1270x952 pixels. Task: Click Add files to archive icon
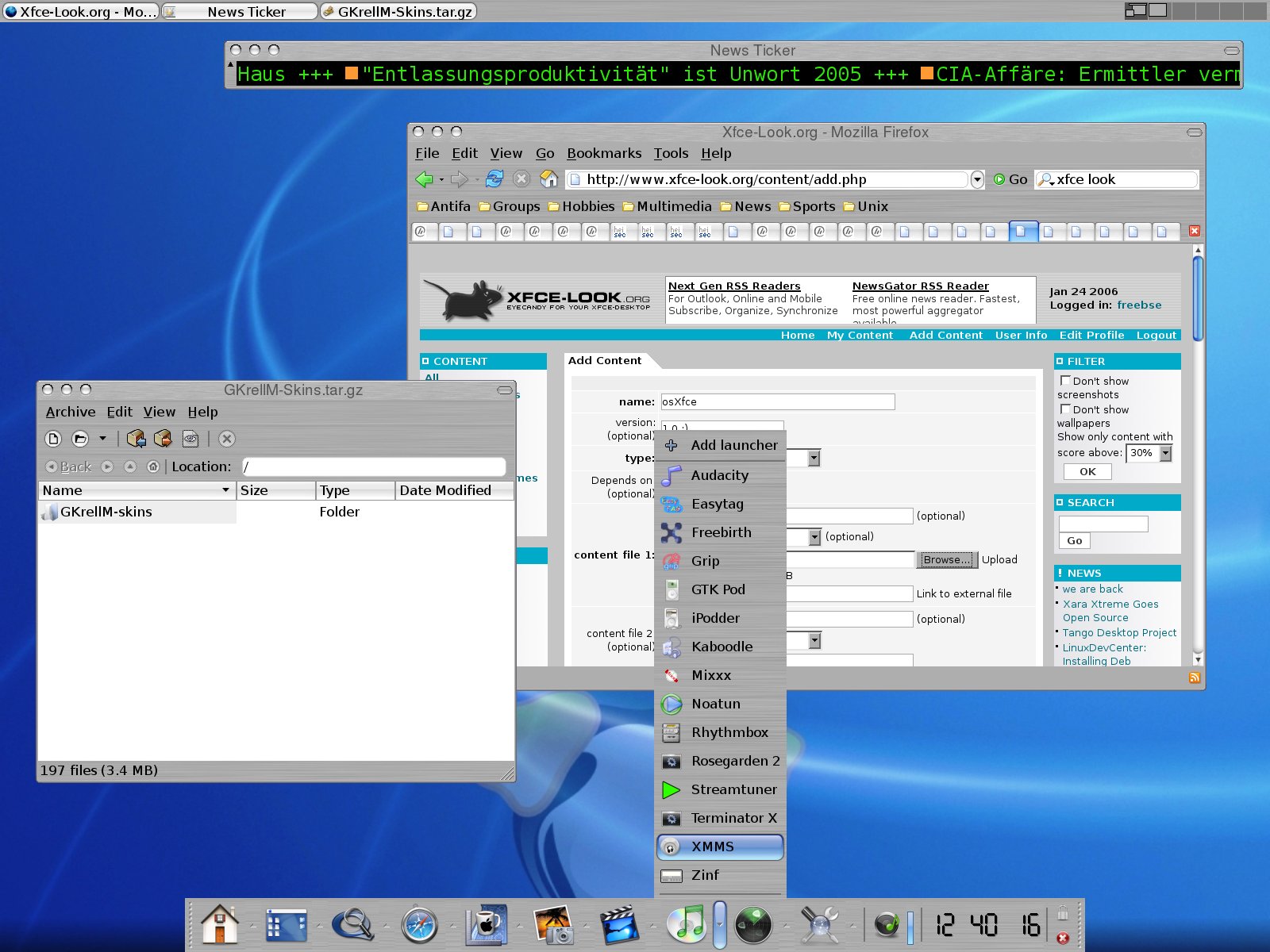click(136, 439)
